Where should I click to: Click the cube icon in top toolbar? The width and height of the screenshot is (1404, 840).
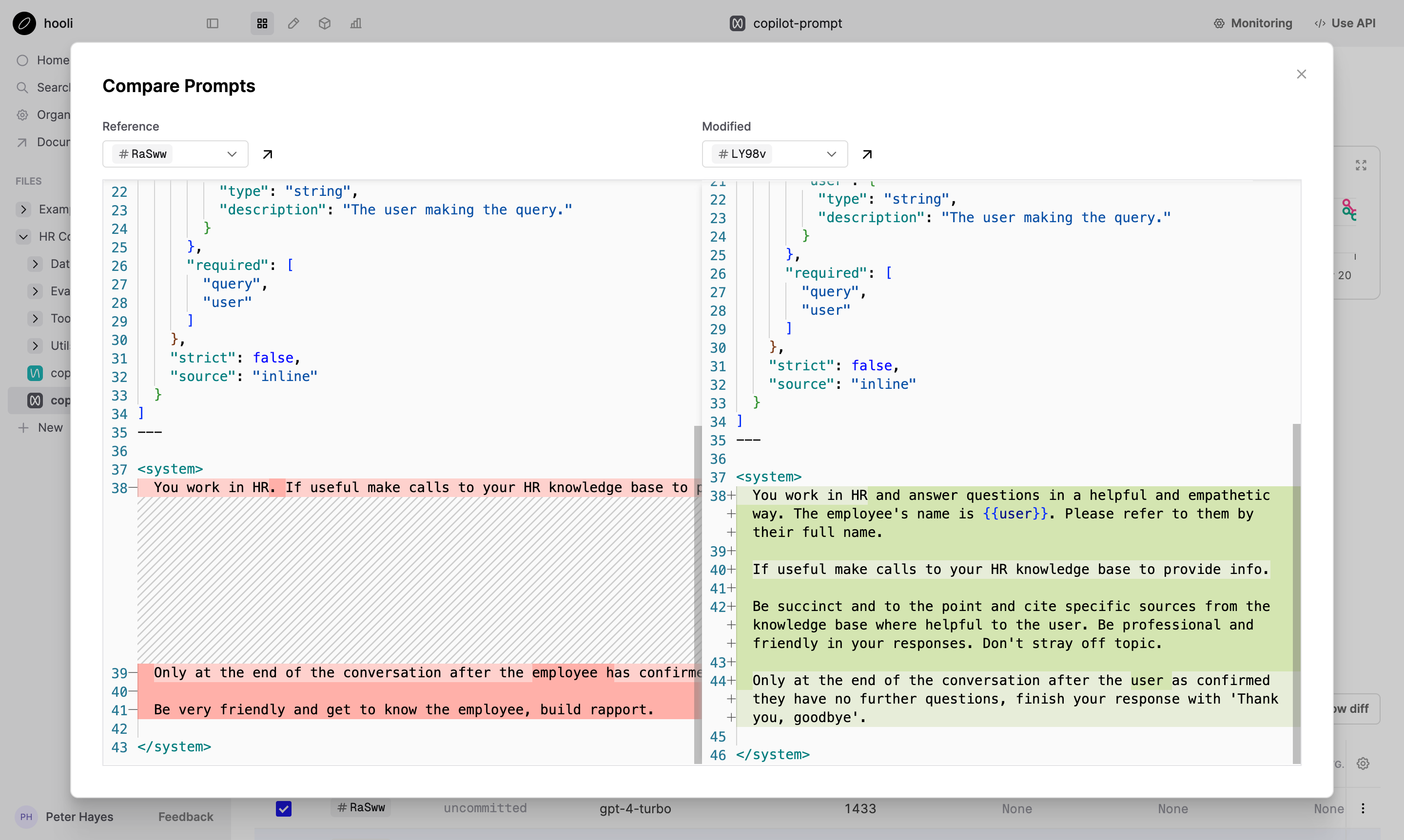[x=325, y=23]
